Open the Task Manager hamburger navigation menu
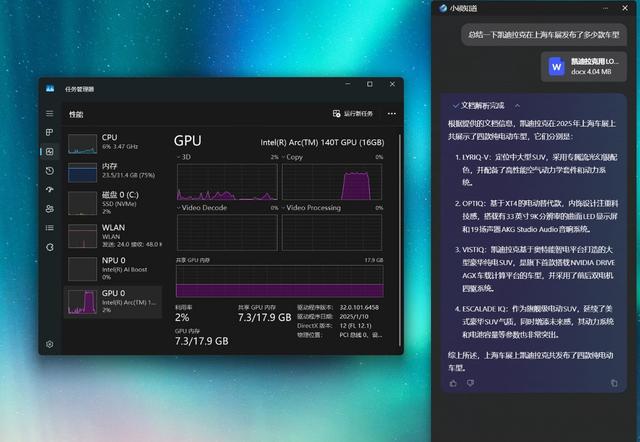 (x=49, y=113)
